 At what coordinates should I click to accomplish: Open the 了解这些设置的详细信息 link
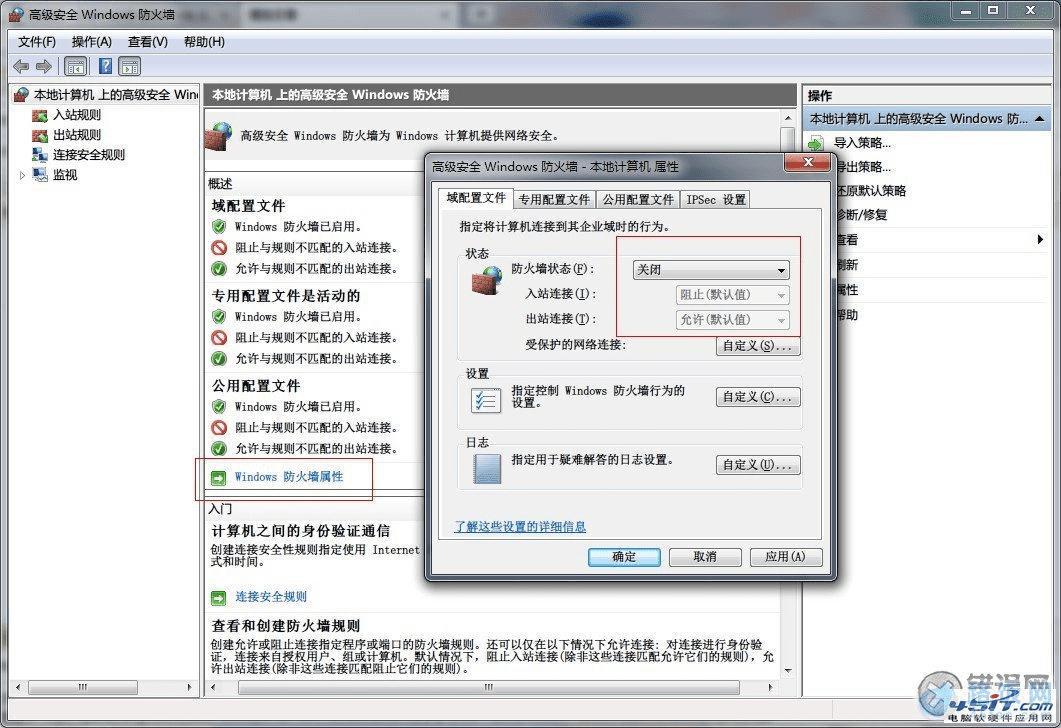point(519,526)
